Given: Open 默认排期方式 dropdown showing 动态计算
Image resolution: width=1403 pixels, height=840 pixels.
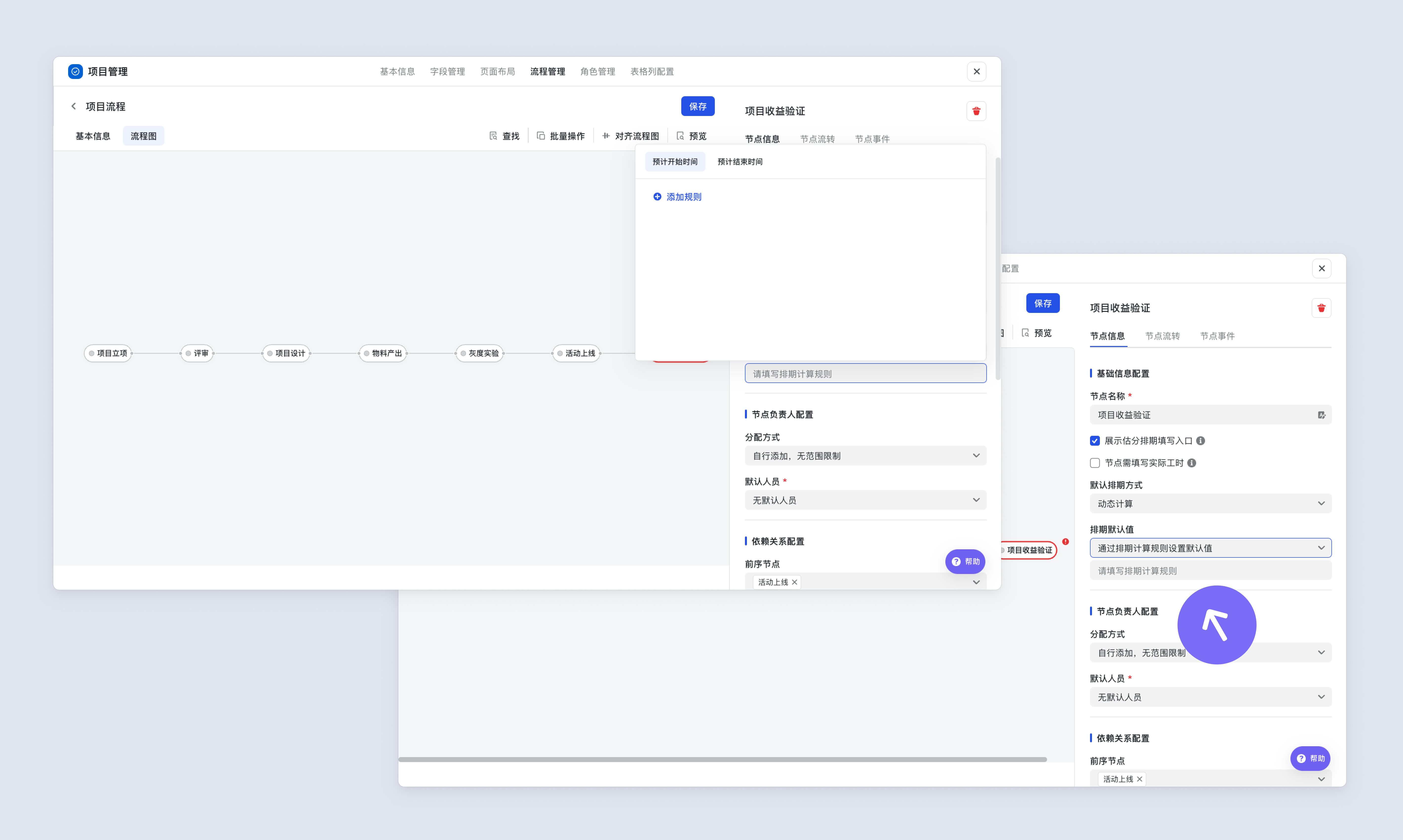Looking at the screenshot, I should coord(1210,503).
